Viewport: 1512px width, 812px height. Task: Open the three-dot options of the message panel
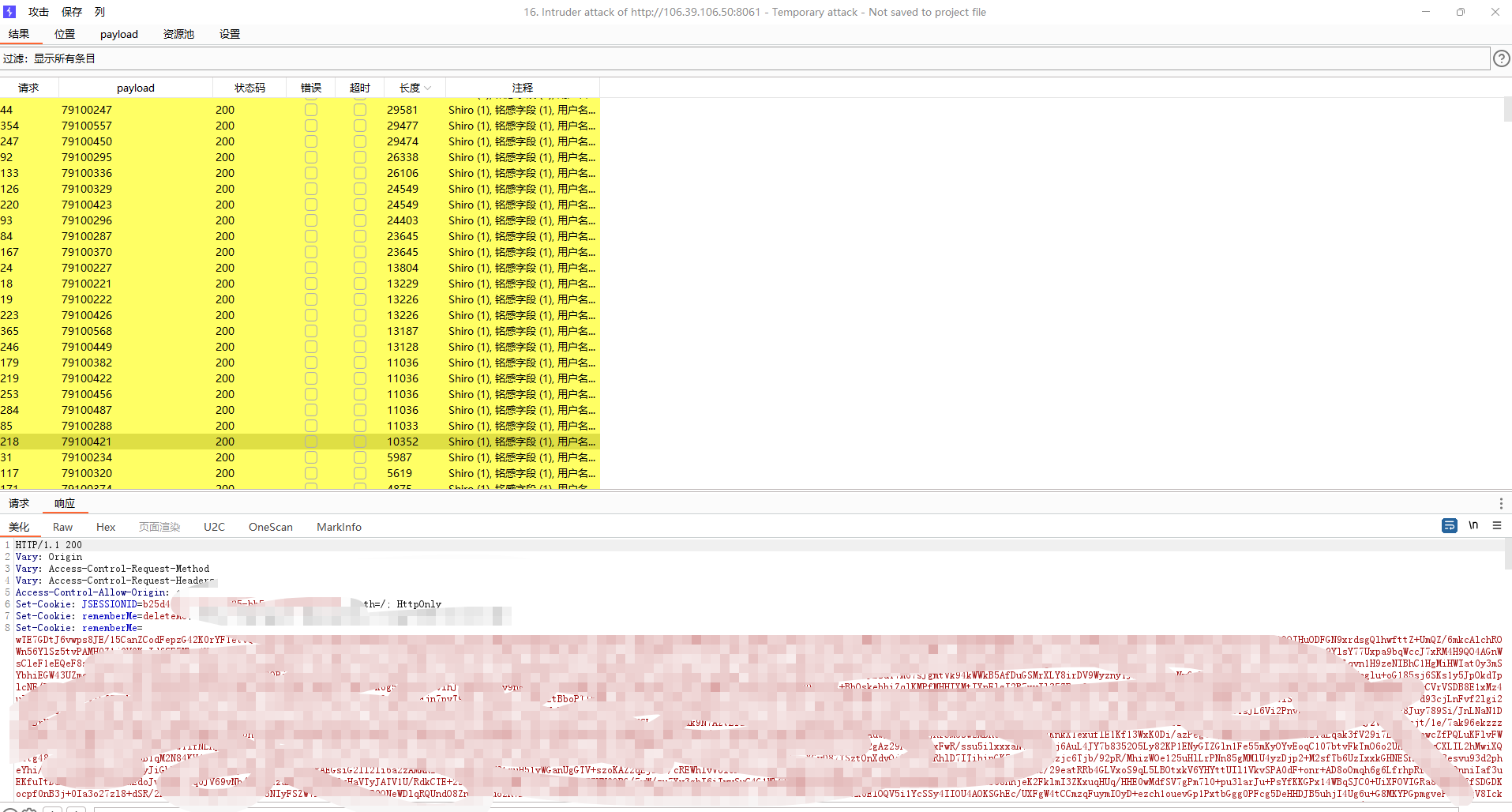click(x=1501, y=503)
